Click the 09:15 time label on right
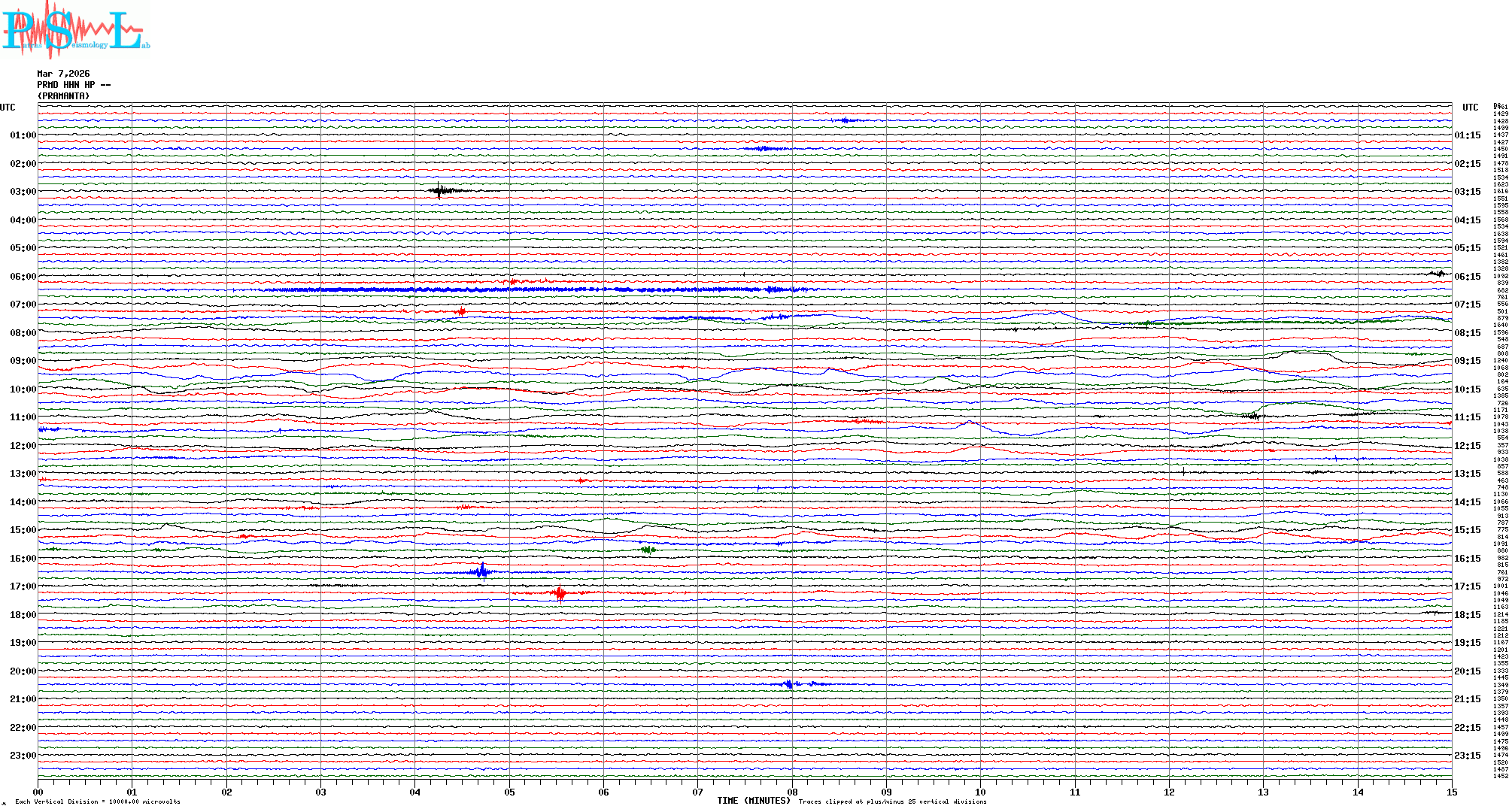 point(1467,361)
